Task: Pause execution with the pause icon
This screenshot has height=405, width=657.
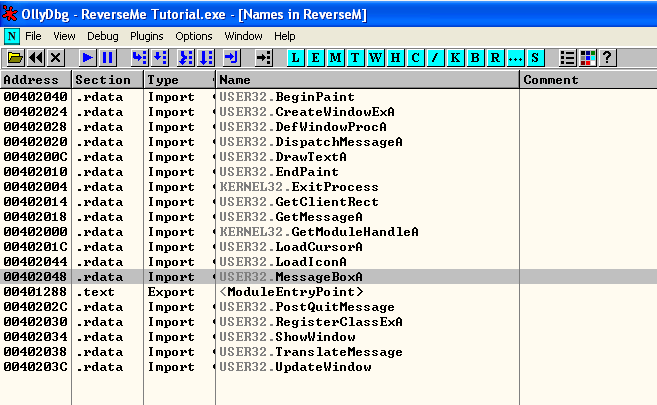Action: [x=108, y=57]
